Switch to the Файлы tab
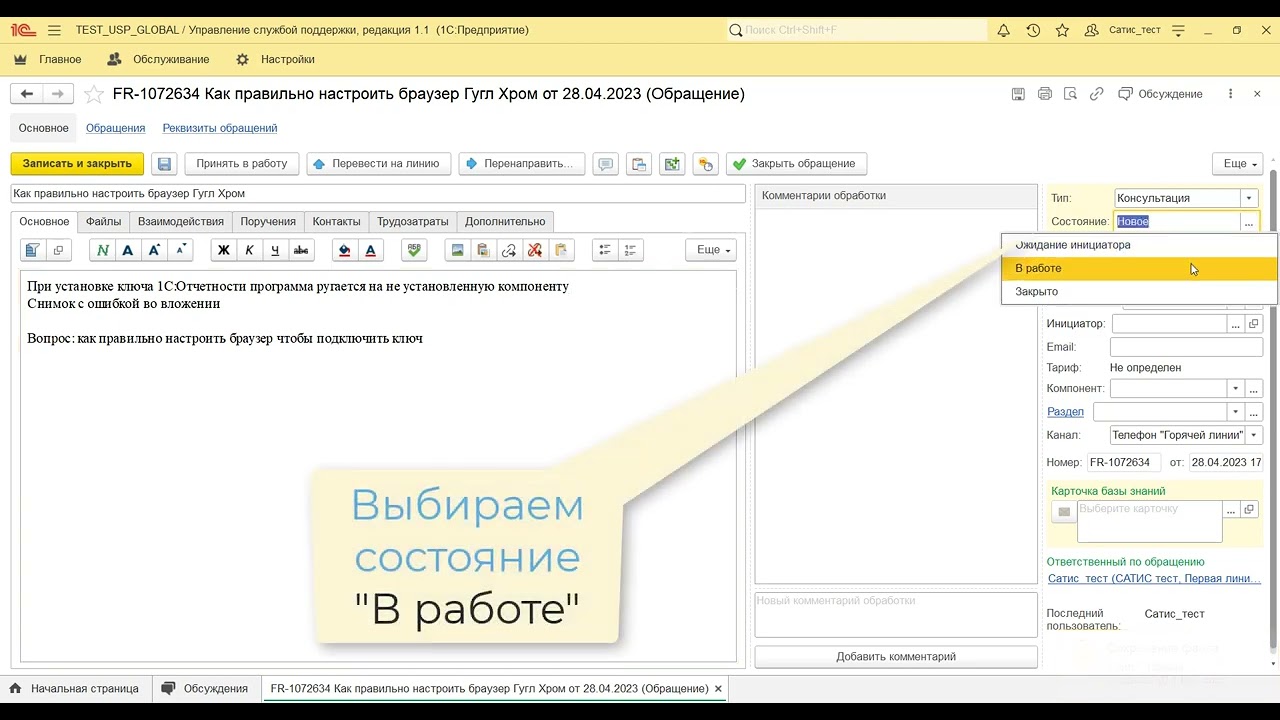1280x720 pixels. [x=104, y=222]
